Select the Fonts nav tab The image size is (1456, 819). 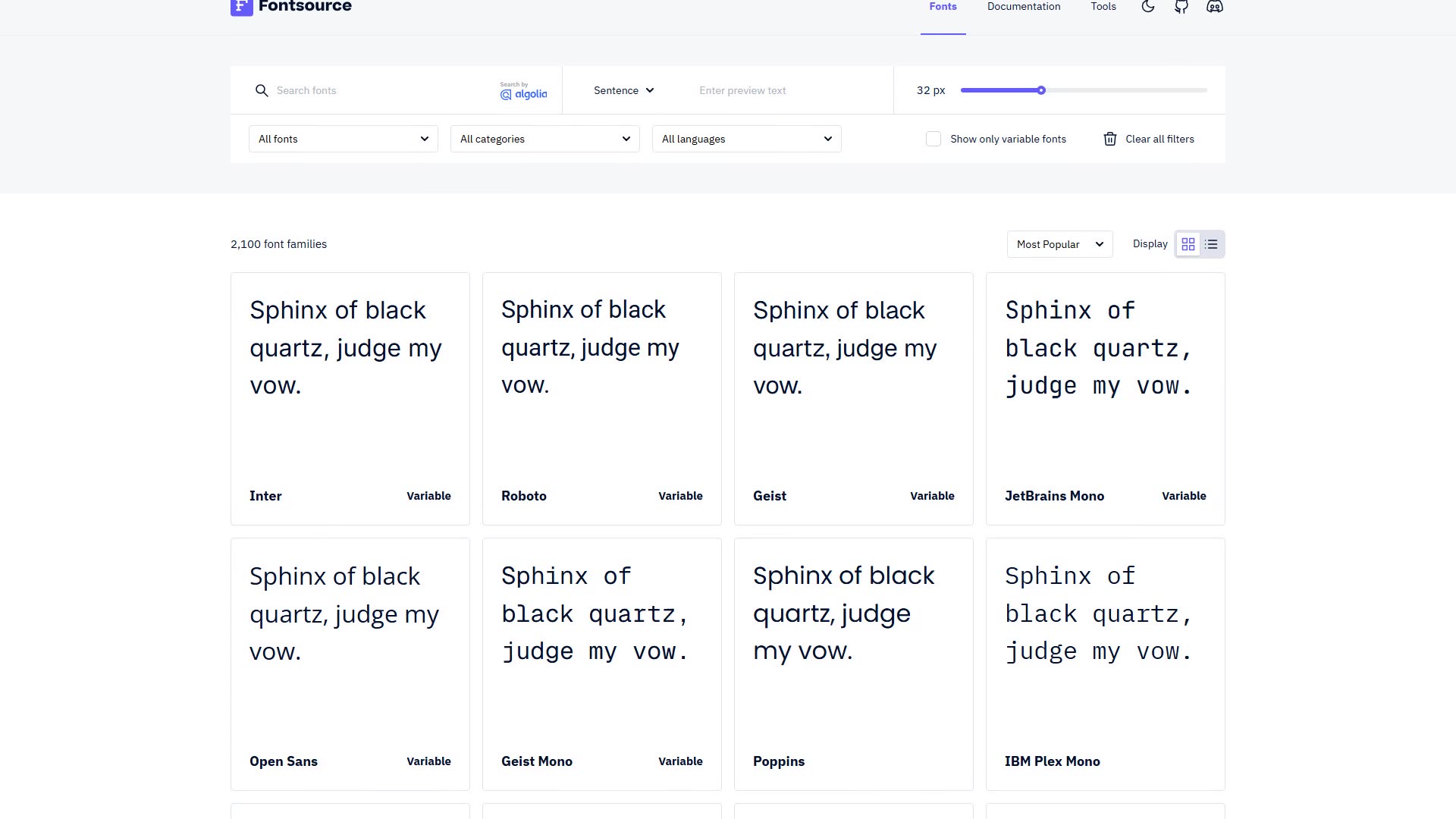(943, 7)
